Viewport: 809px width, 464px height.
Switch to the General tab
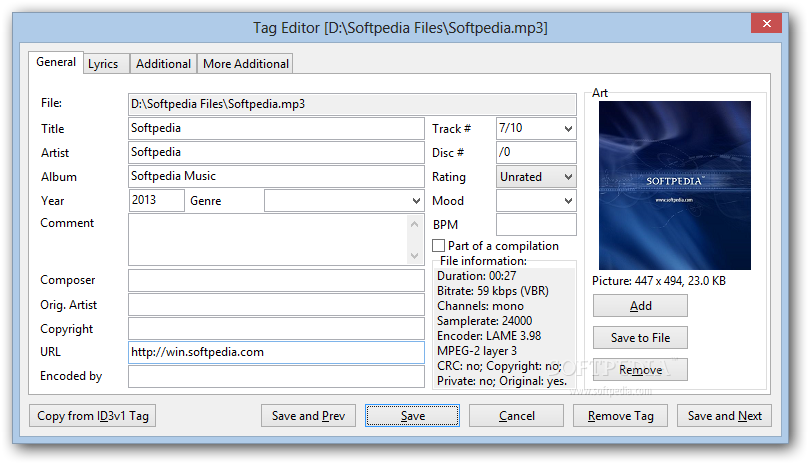tap(56, 62)
